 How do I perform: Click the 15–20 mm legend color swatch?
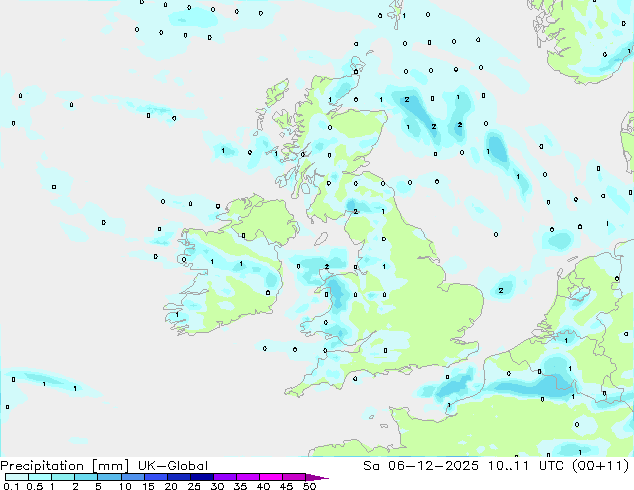pos(155,477)
